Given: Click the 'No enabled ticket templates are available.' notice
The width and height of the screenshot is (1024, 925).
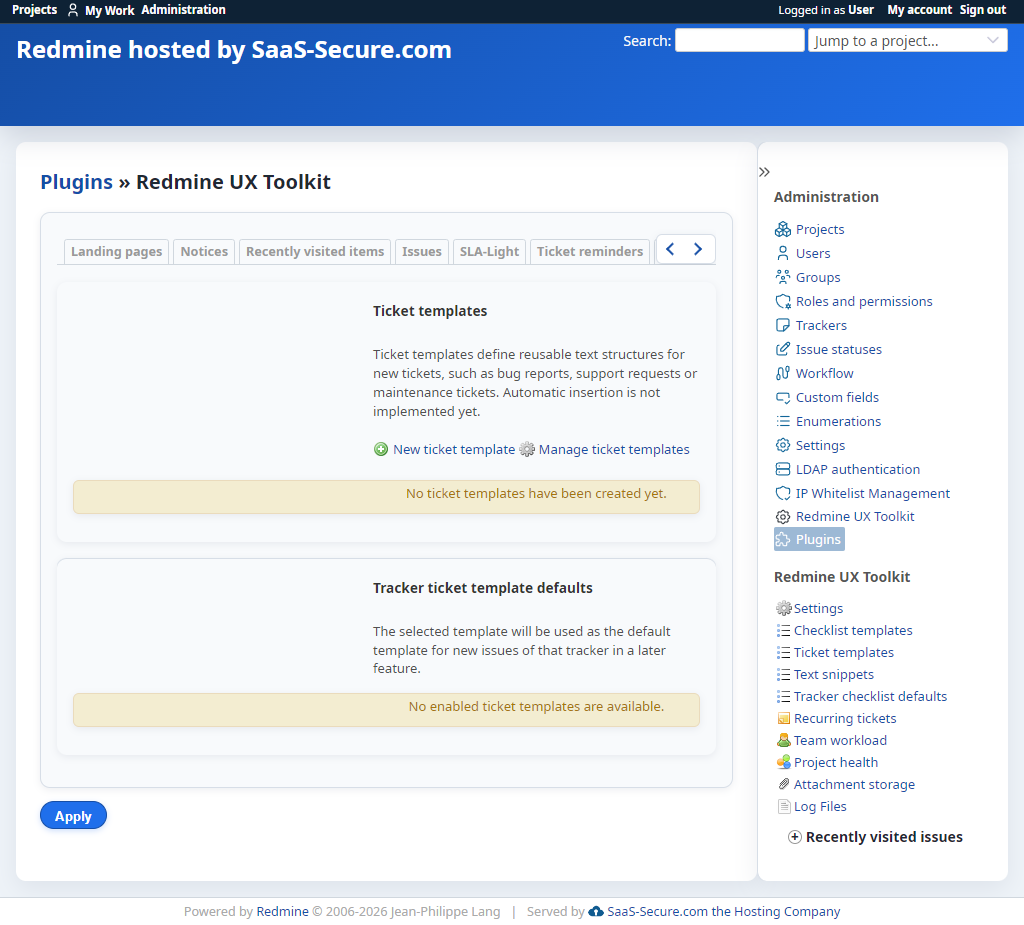Looking at the screenshot, I should [387, 710].
